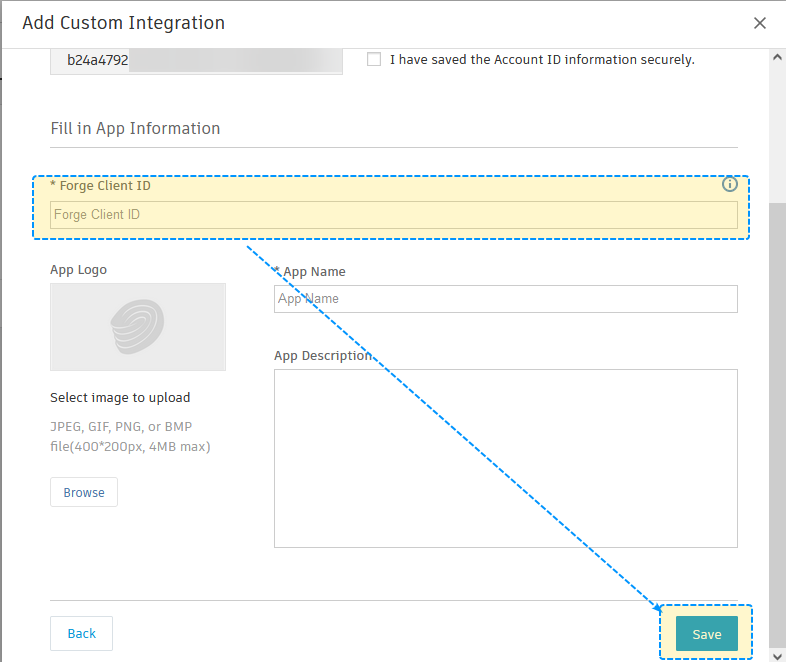The width and height of the screenshot is (786, 662).
Task: Click the App Description label
Action: pos(322,355)
